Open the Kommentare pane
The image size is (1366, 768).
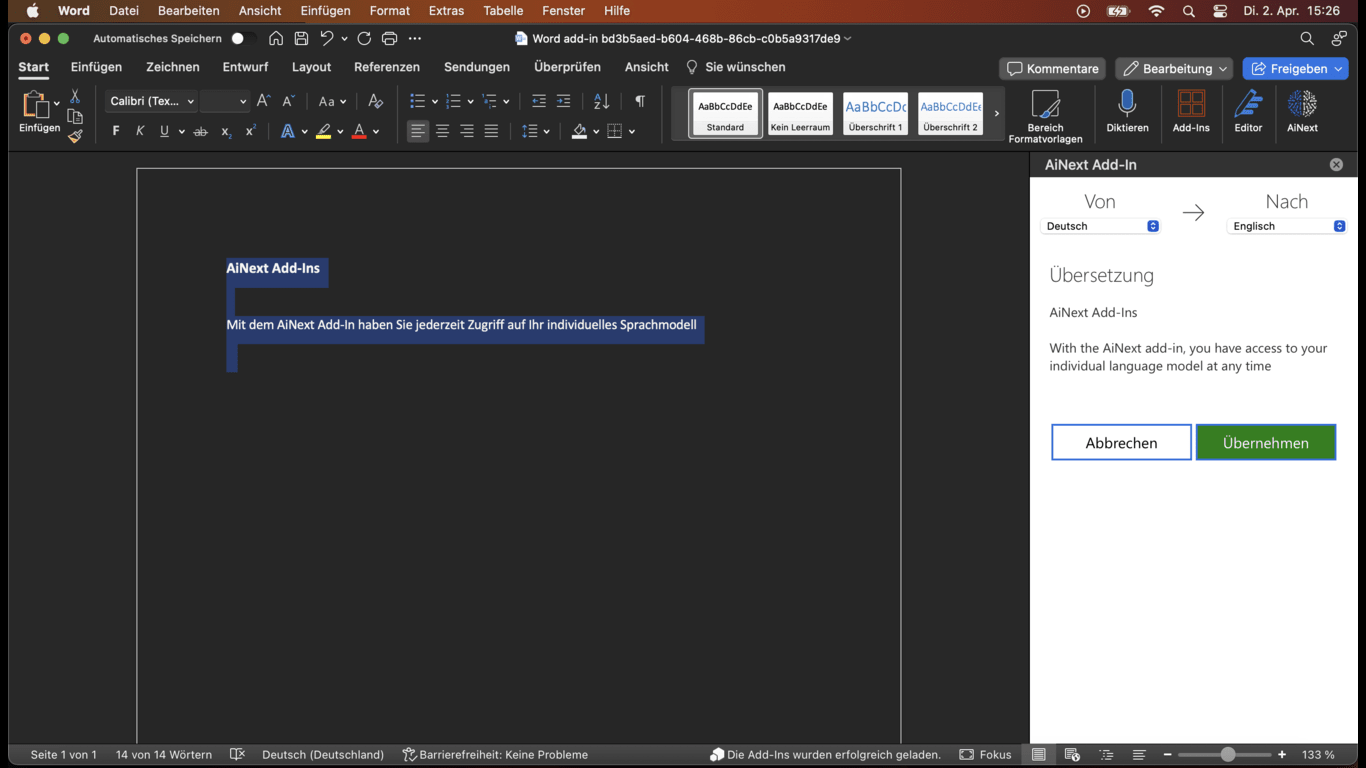pos(1052,69)
